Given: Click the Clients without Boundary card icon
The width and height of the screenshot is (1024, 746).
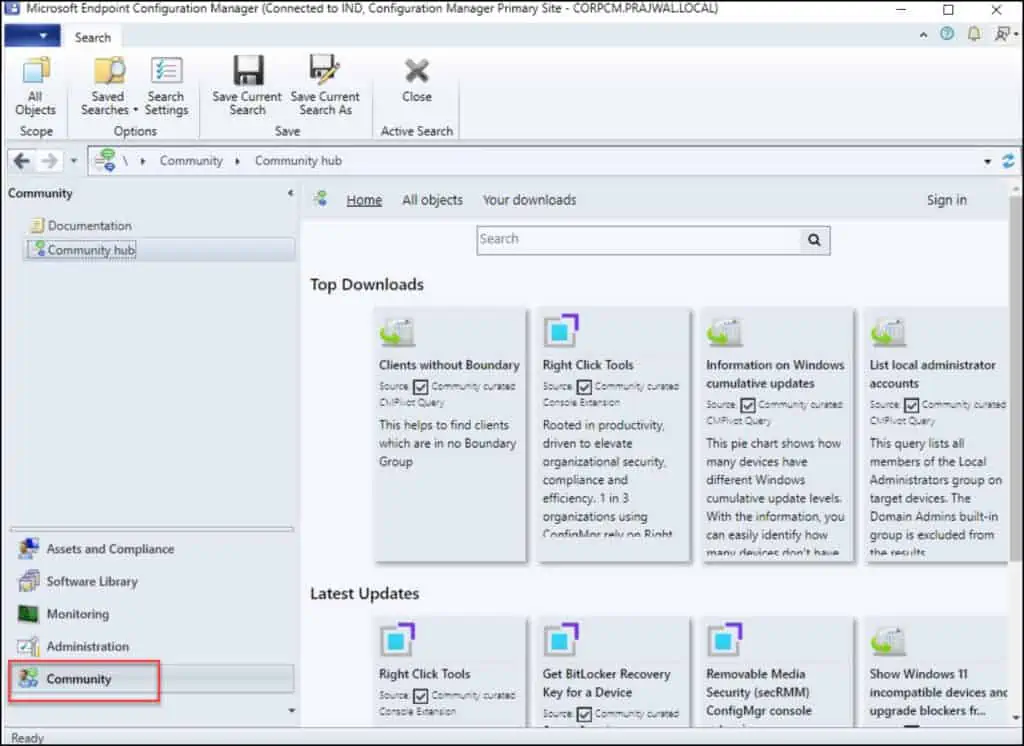Looking at the screenshot, I should [x=397, y=332].
